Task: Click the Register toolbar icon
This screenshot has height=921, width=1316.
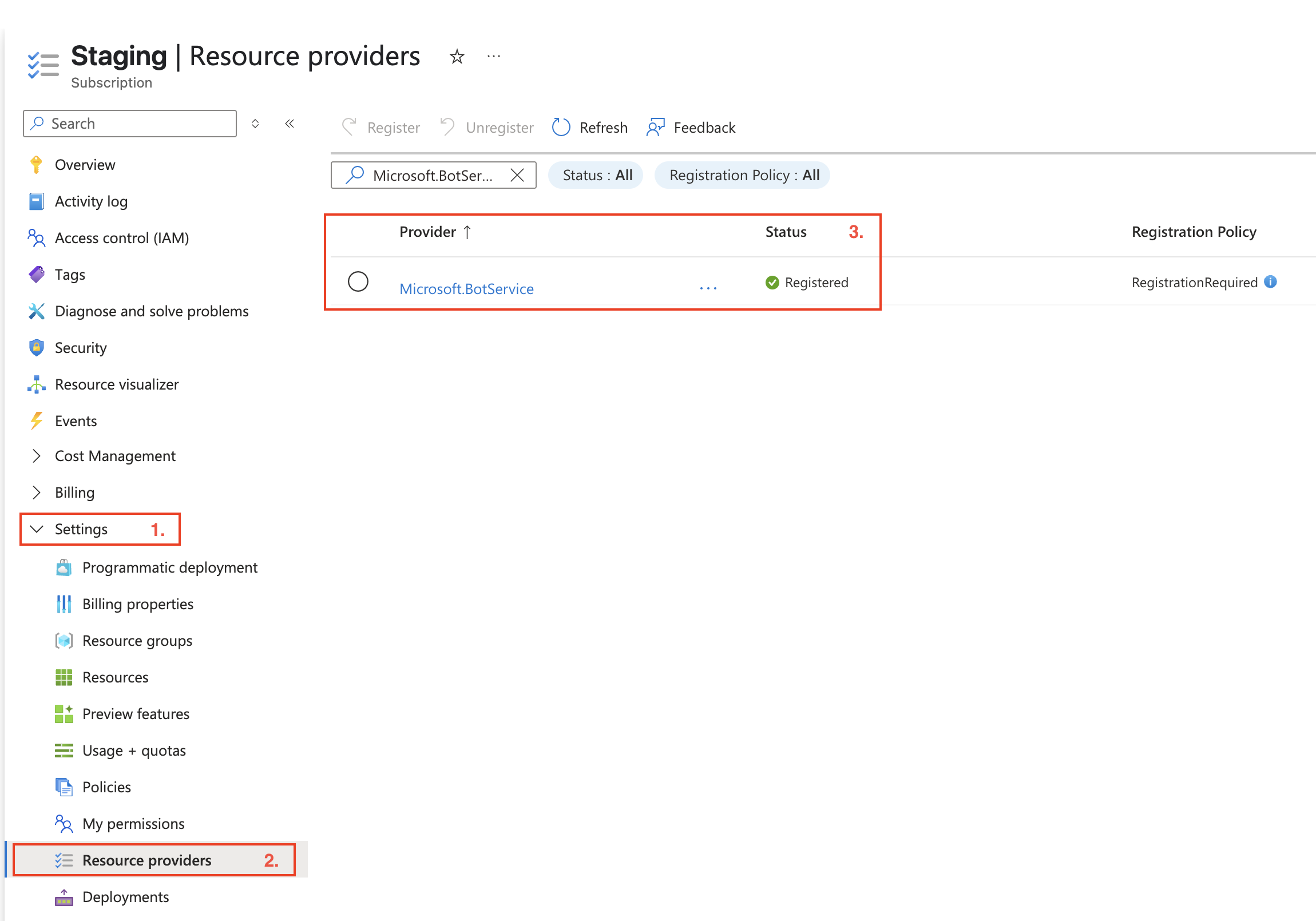Action: tap(349, 126)
